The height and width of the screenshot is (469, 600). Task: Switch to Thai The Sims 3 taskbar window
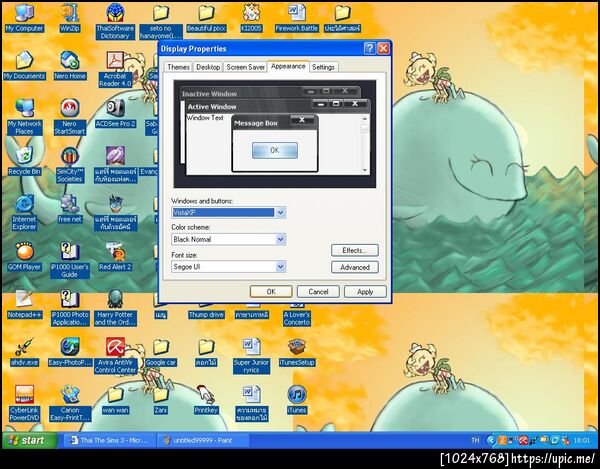(x=110, y=440)
